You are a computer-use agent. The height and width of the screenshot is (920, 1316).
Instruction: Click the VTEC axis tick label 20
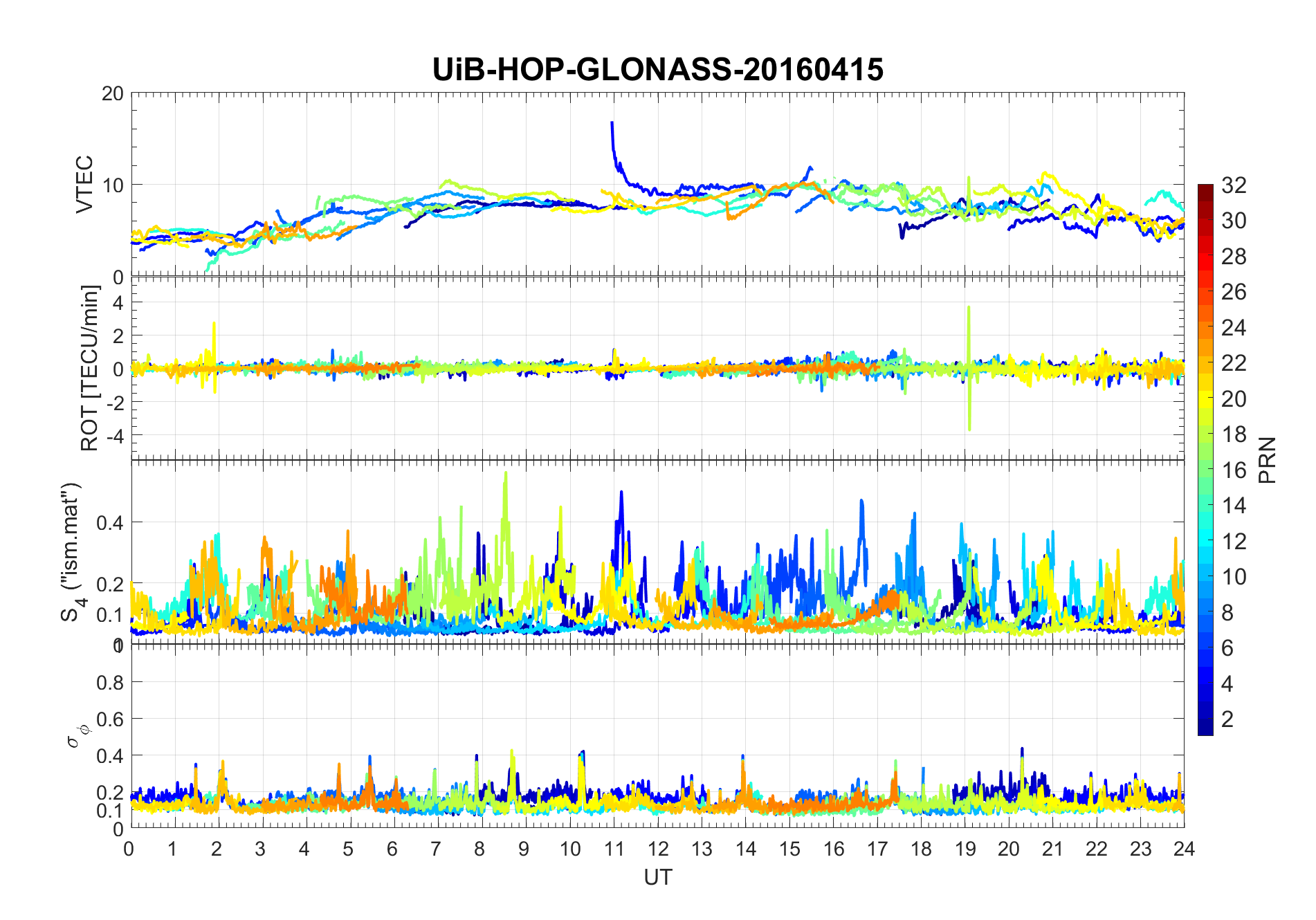coord(112,93)
